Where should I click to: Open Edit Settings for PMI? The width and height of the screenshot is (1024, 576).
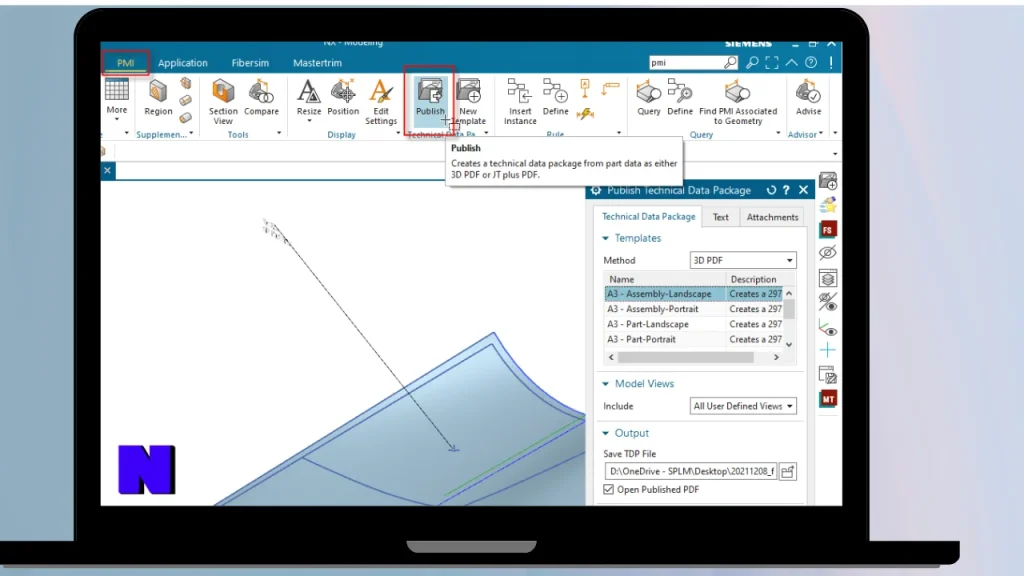pos(381,102)
